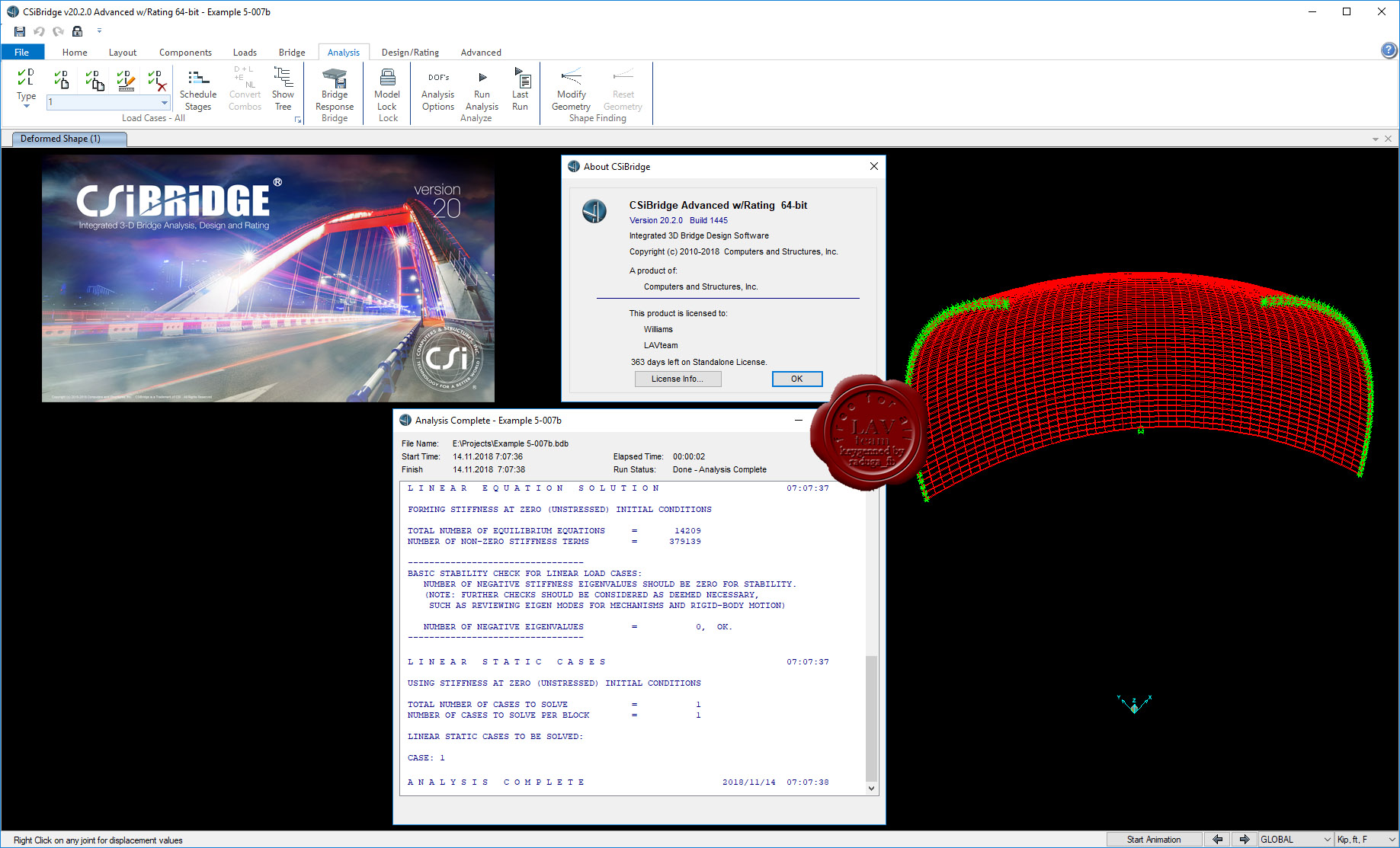Click the Analysis Complete log scrollbar thumb
Screen dimensions: 1400x848
872,718
